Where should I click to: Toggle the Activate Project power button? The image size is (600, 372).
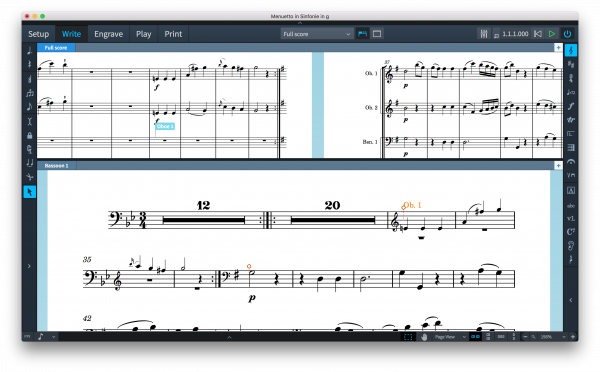[567, 34]
